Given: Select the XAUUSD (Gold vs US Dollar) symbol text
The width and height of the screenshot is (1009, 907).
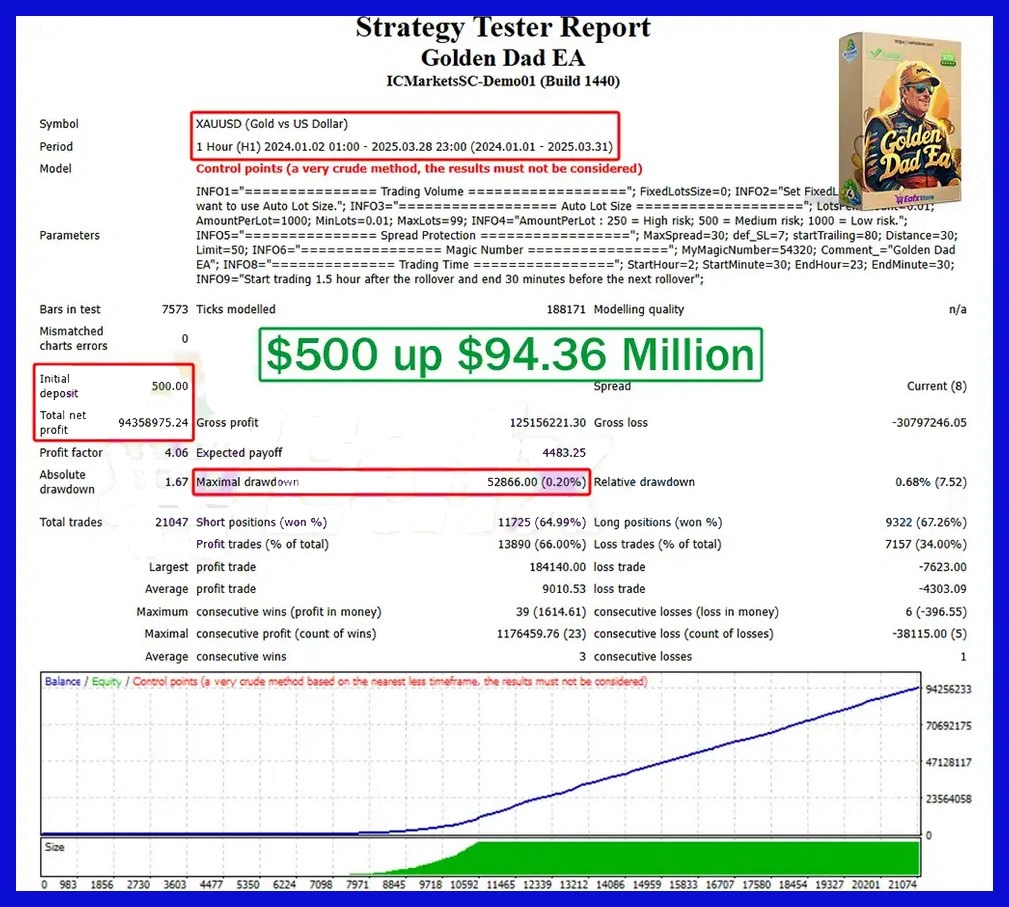Looking at the screenshot, I should tap(272, 124).
